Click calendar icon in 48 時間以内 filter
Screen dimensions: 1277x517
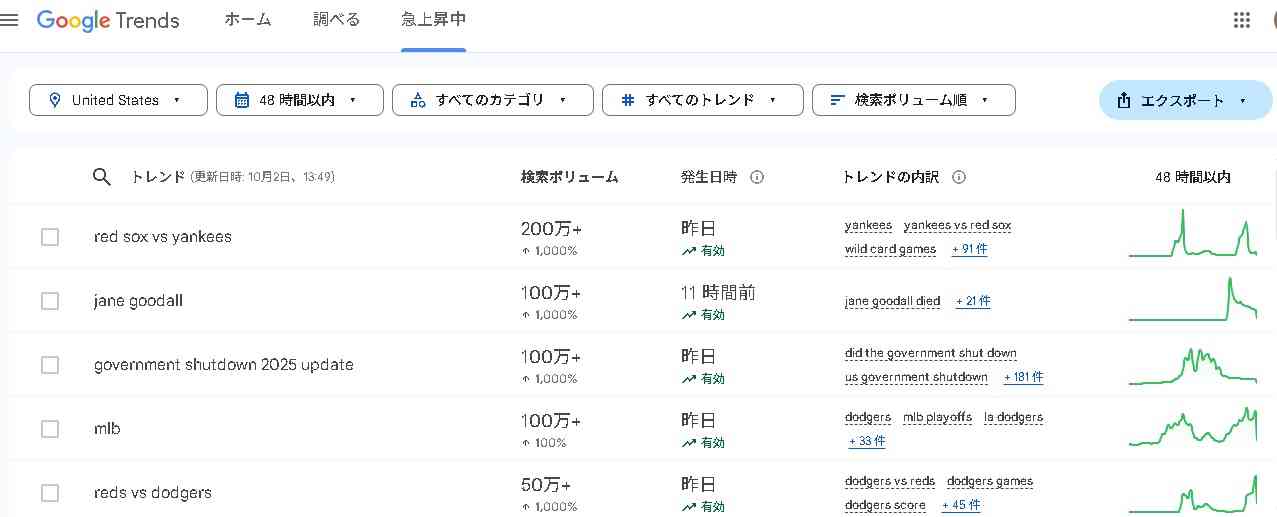click(241, 100)
